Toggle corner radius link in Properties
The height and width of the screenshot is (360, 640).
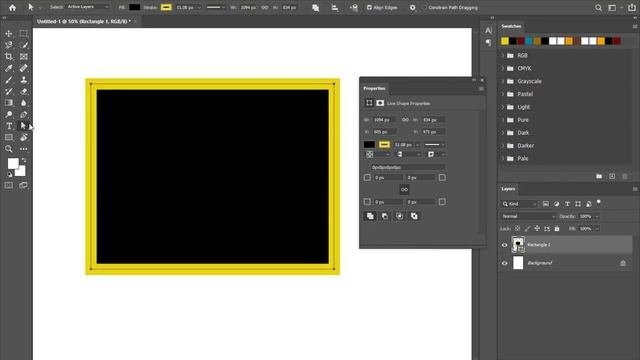404,189
